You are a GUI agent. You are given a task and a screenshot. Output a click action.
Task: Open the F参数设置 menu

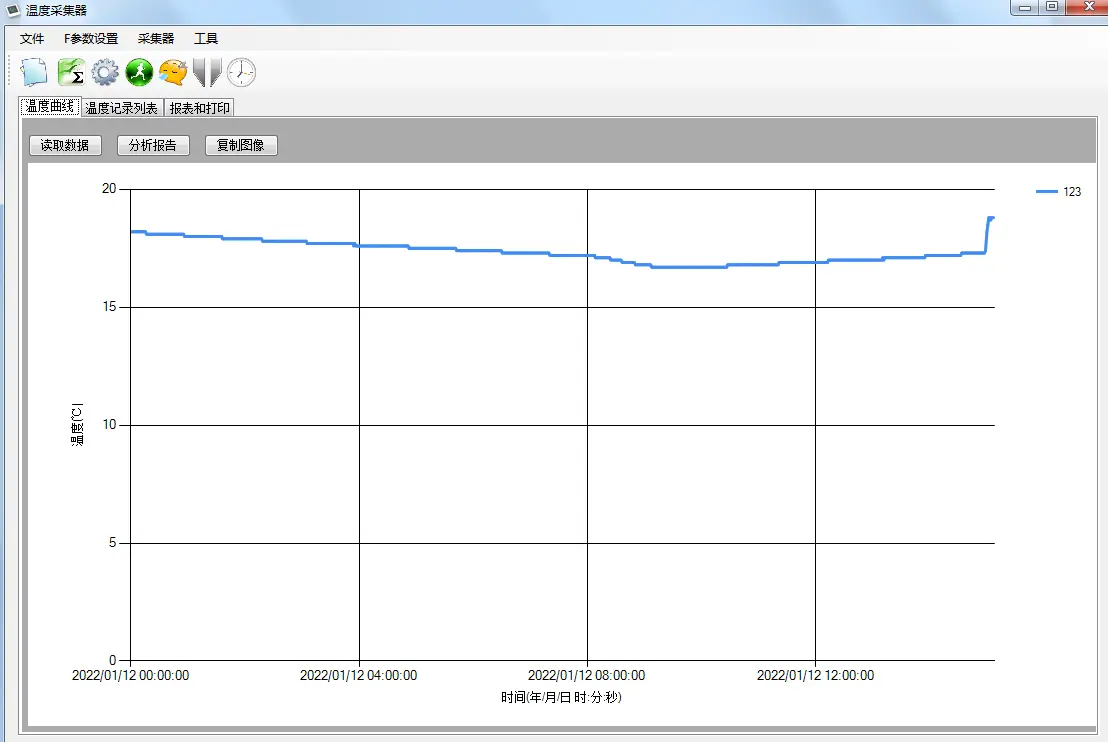click(90, 39)
